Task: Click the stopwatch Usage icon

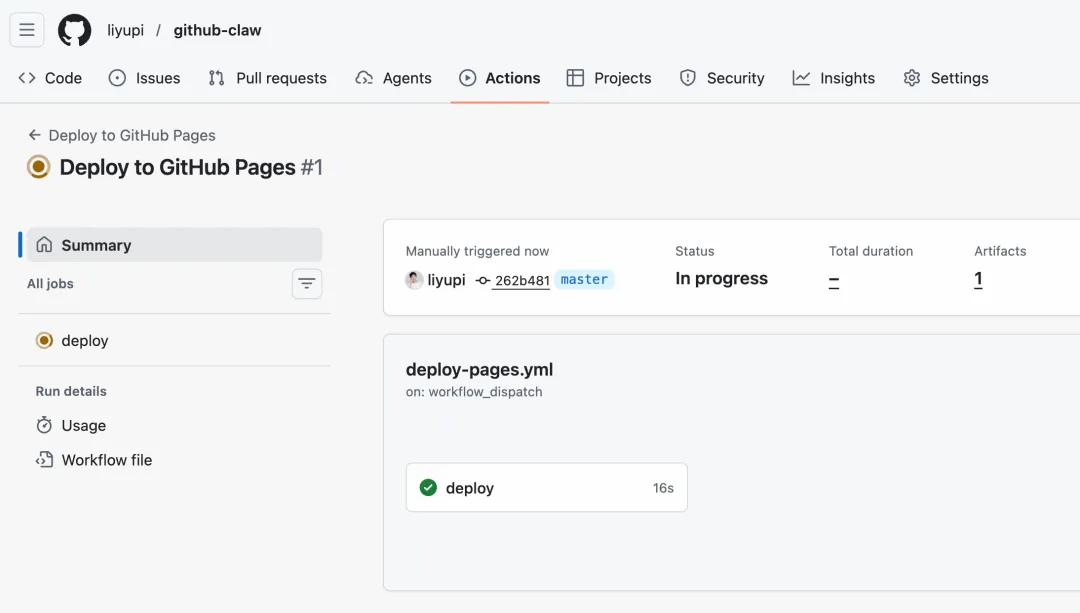Action: click(44, 425)
